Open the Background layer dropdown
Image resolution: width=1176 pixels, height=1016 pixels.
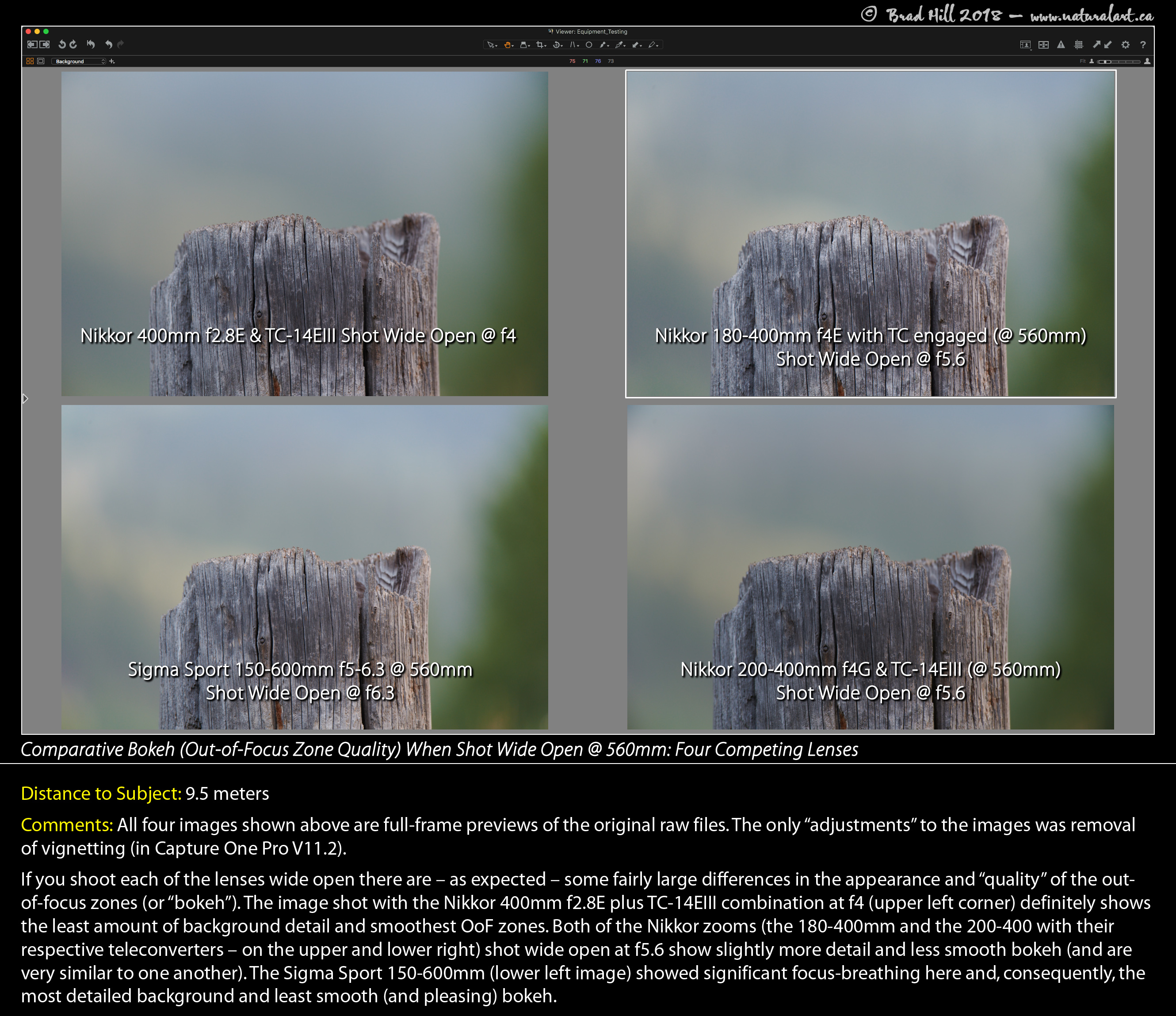click(79, 61)
